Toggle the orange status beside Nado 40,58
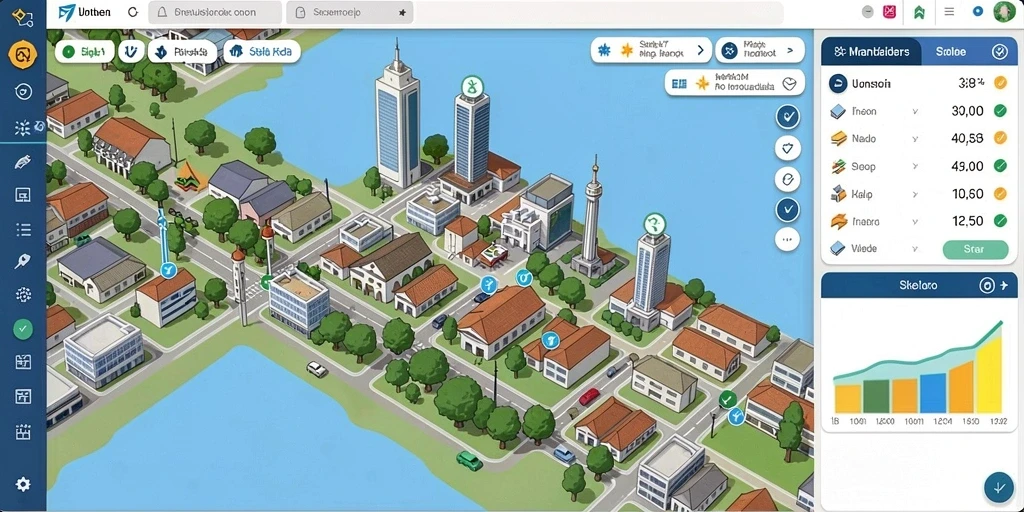This screenshot has height=512, width=1024. (x=1000, y=138)
